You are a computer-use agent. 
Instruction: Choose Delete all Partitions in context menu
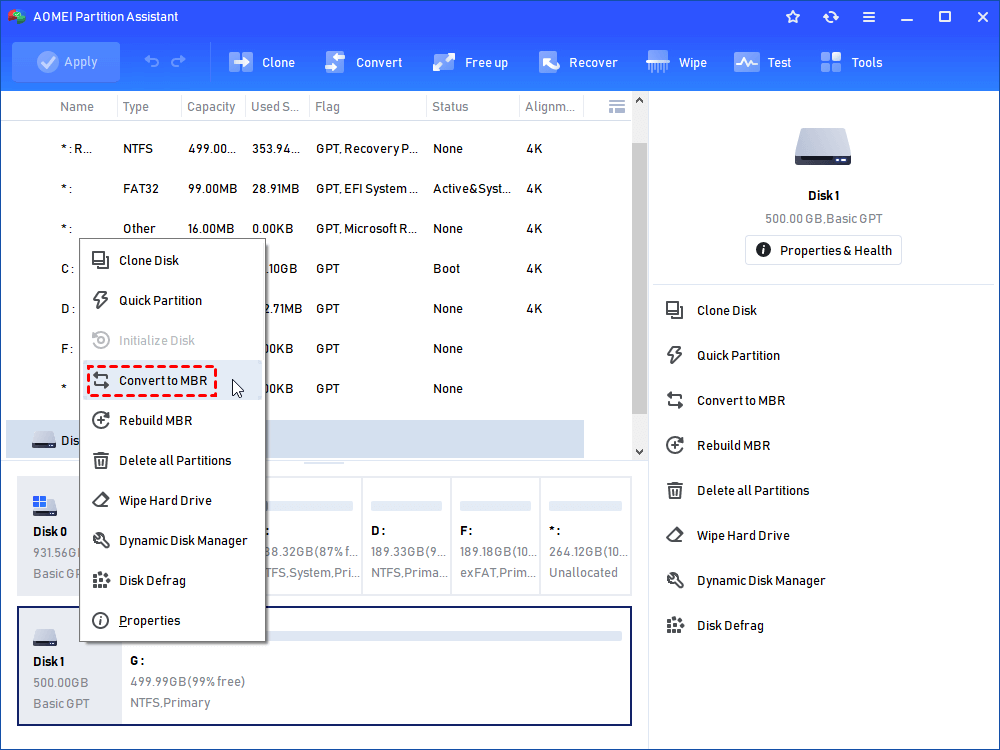coord(172,460)
